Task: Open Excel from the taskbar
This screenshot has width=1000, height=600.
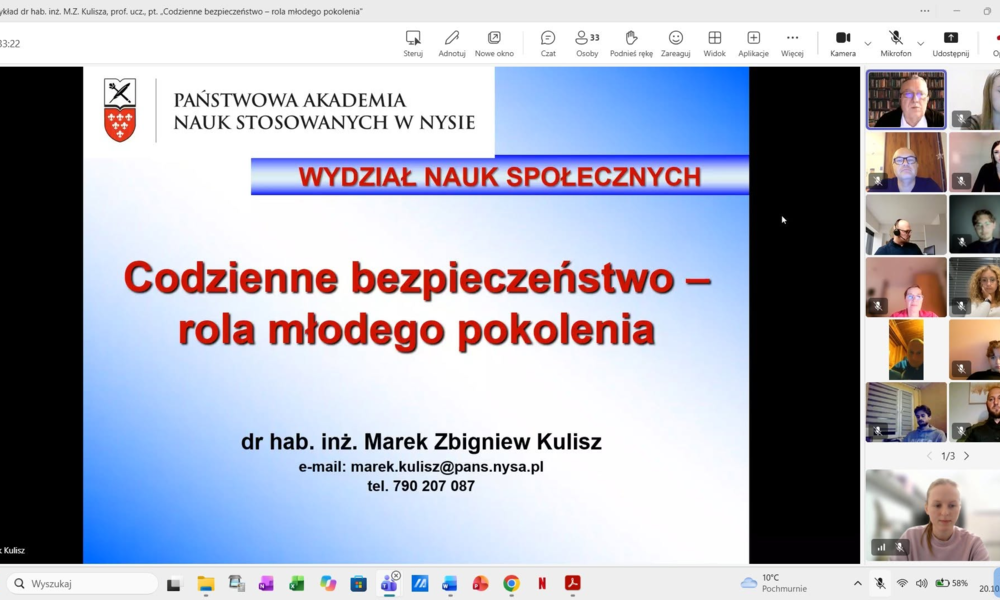Action: pyautogui.click(x=297, y=583)
